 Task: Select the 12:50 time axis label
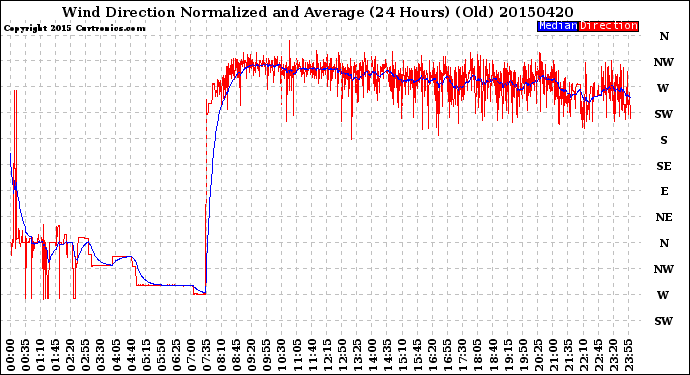point(342,355)
